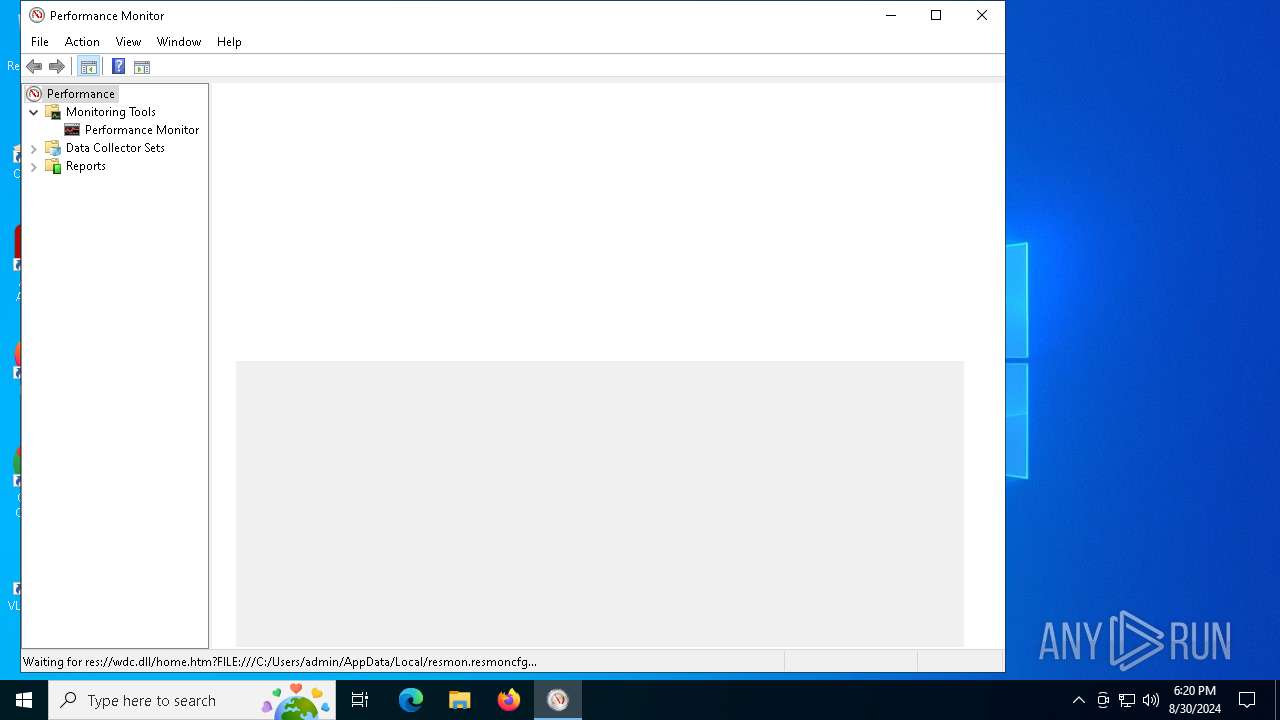Click the network tray icon
Viewport: 1280px width, 720px height.
1127,700
